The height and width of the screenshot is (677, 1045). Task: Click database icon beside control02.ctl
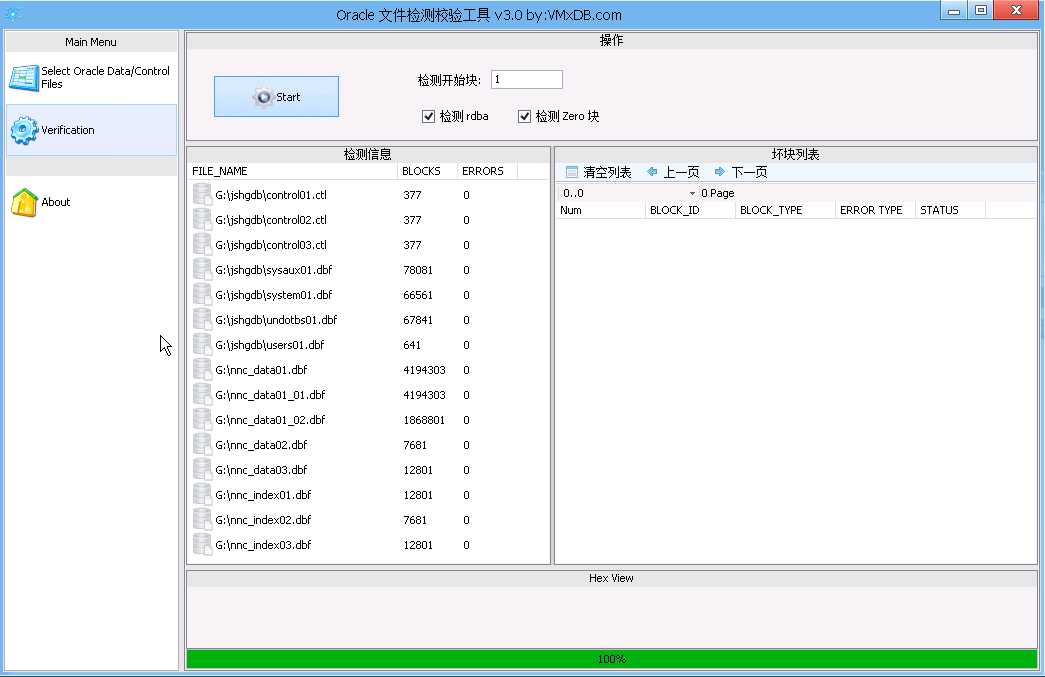202,220
